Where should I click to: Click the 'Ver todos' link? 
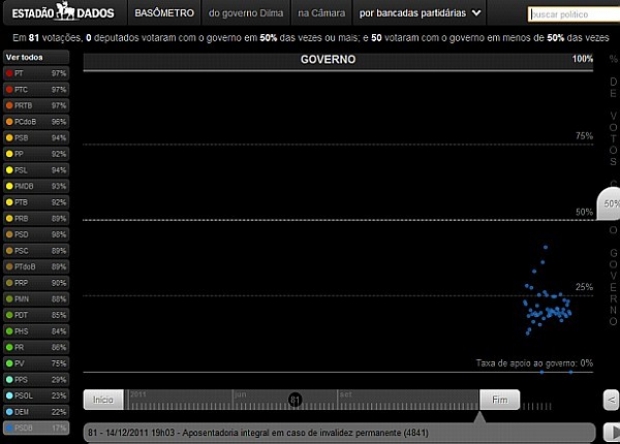coord(24,57)
